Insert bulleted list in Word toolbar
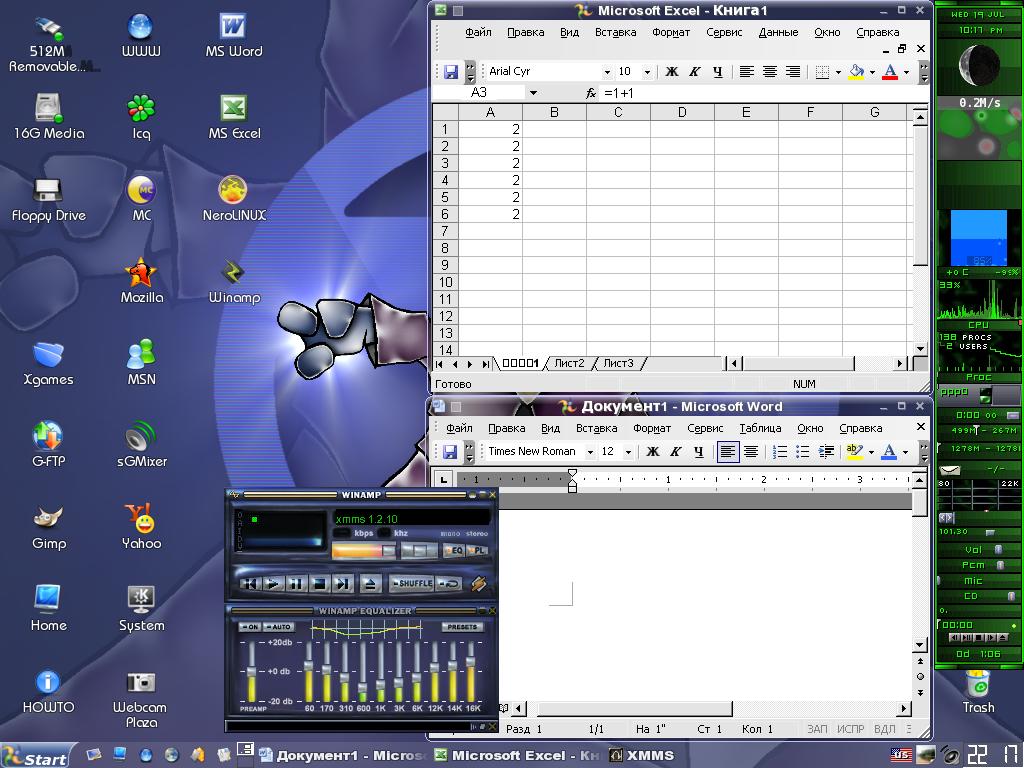 [x=803, y=452]
